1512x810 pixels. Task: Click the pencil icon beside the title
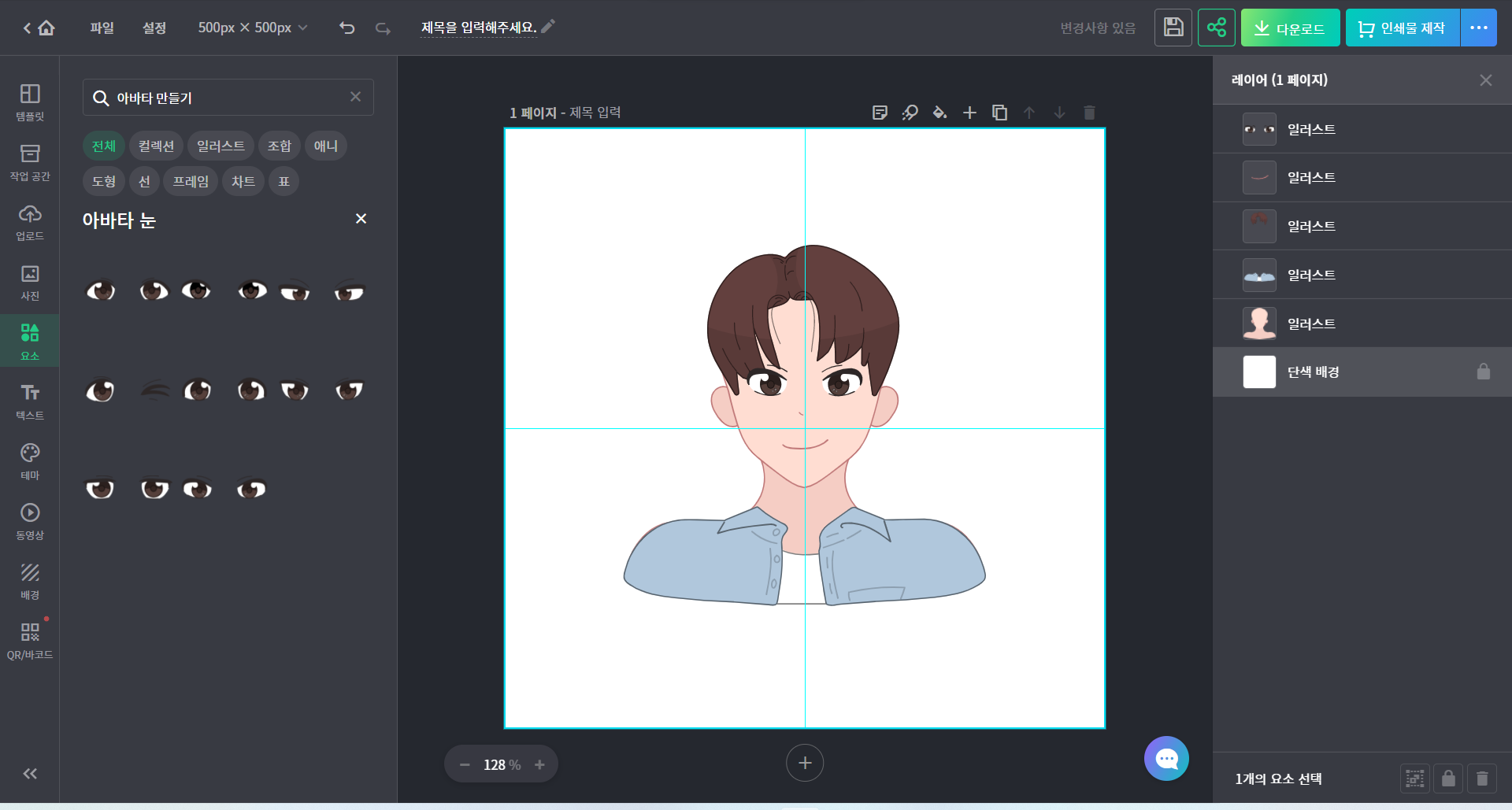pos(548,27)
